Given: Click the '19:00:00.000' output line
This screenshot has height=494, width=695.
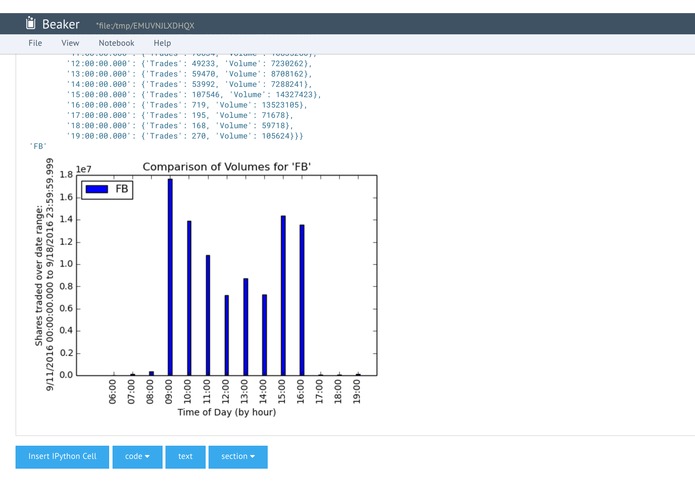Looking at the screenshot, I should coord(185,136).
